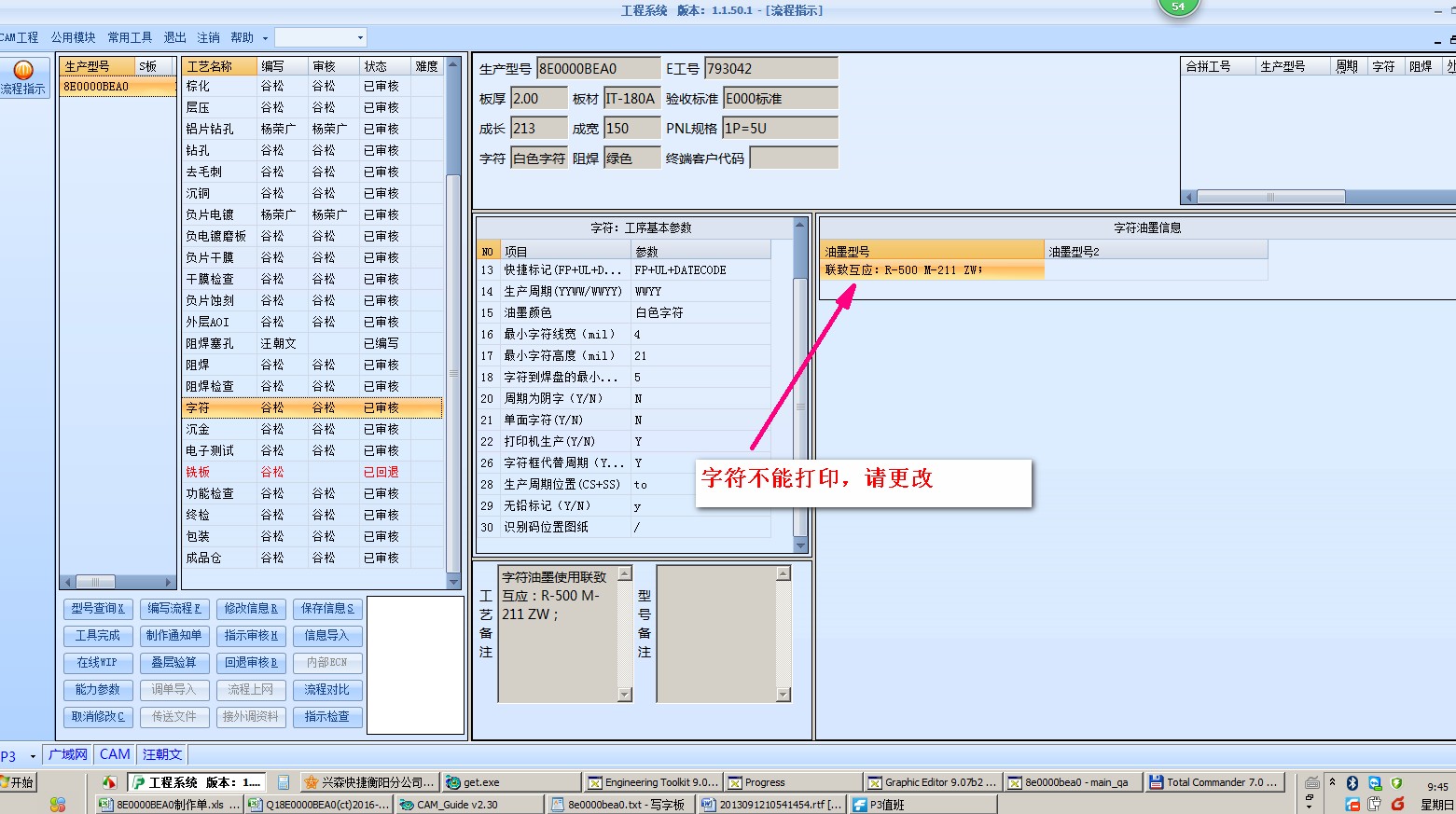The image size is (1456, 814).
Task: Open 8E0000BEA0制作单.xls taskbar item
Action: pyautogui.click(x=169, y=804)
